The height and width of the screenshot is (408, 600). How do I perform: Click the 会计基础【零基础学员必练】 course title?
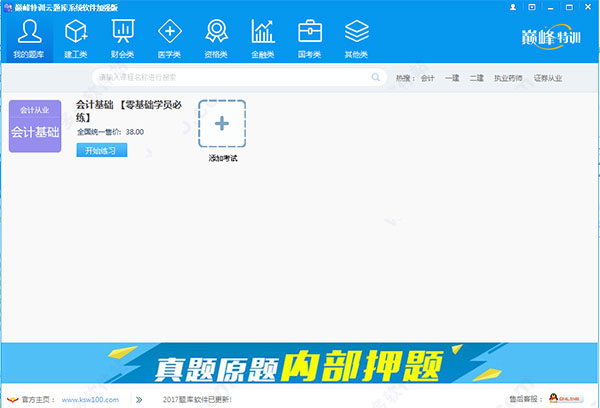pos(129,111)
